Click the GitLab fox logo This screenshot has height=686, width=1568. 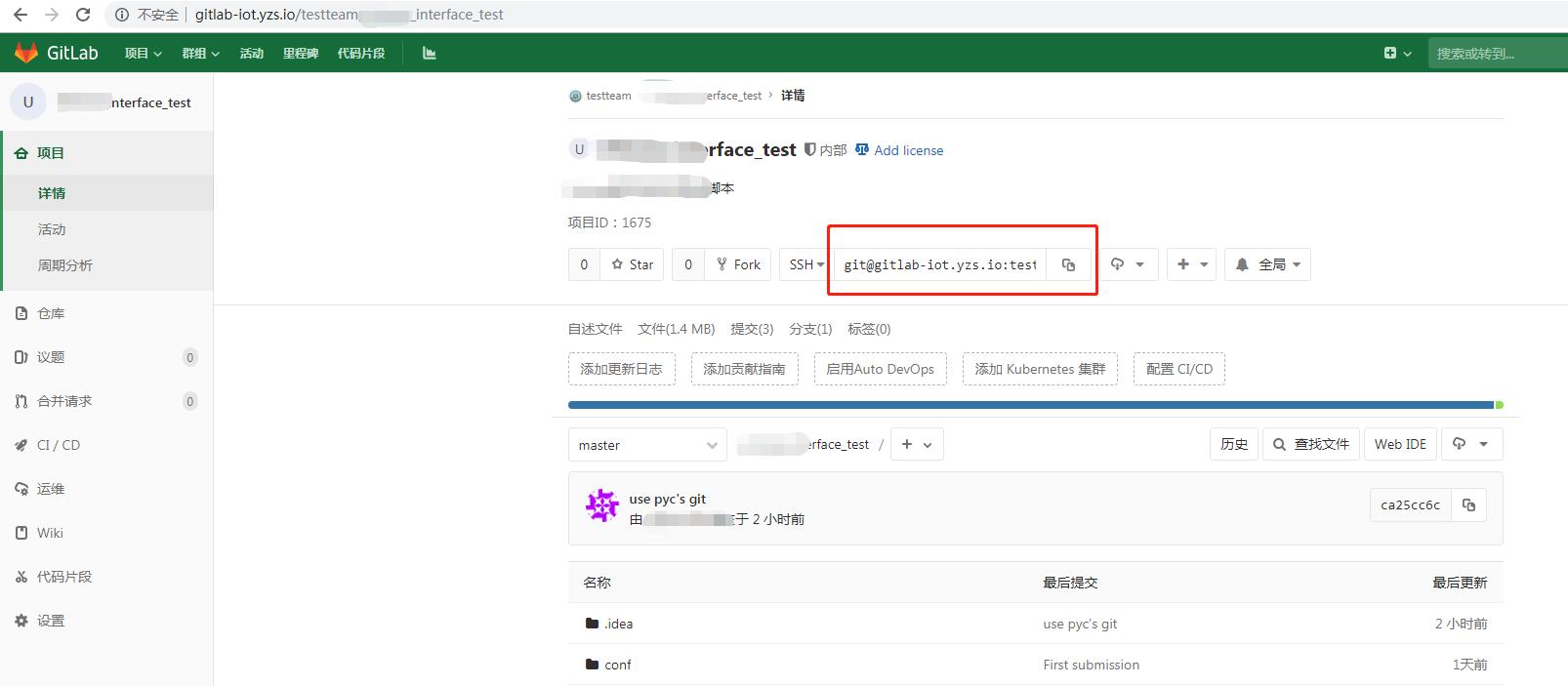tap(26, 53)
